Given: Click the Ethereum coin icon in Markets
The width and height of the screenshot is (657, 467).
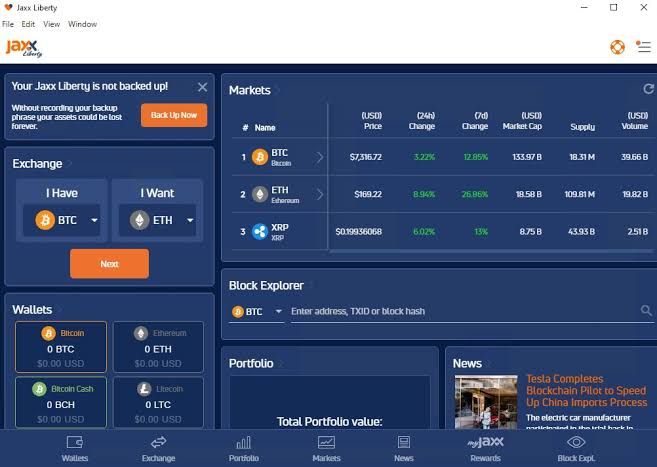Looking at the screenshot, I should (x=260, y=194).
